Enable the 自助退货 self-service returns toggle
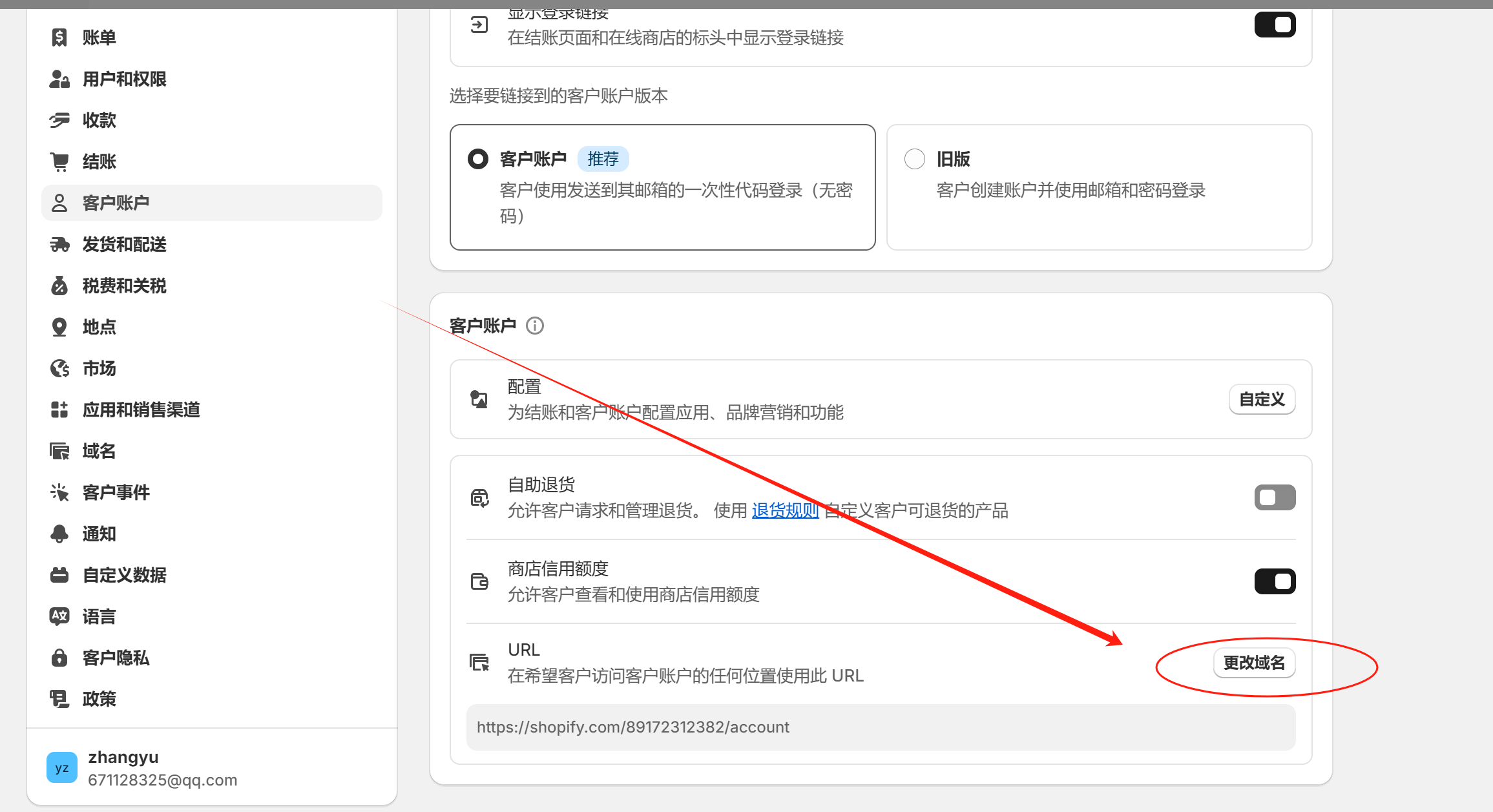 point(1274,497)
